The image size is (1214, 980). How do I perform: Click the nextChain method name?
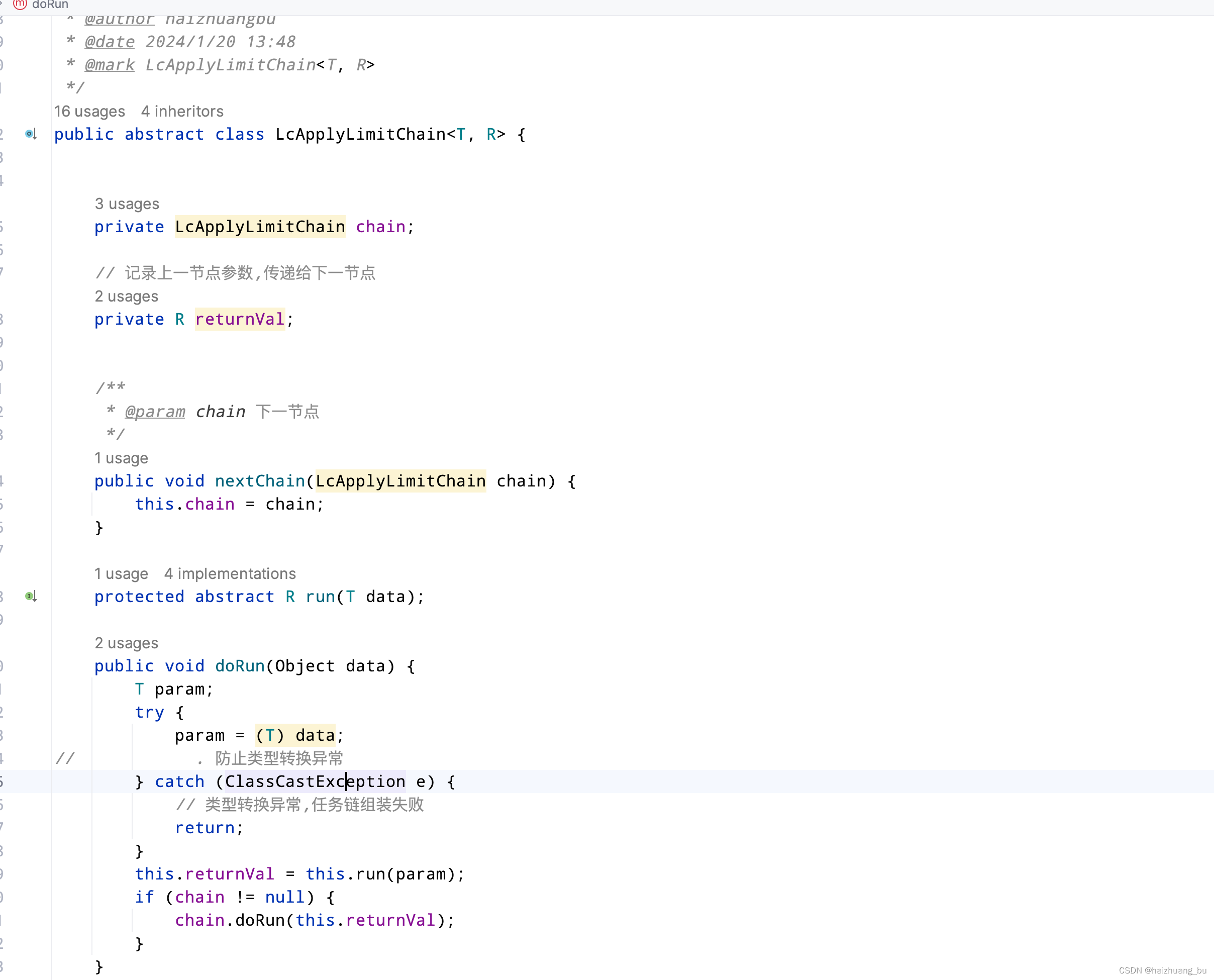(x=260, y=481)
